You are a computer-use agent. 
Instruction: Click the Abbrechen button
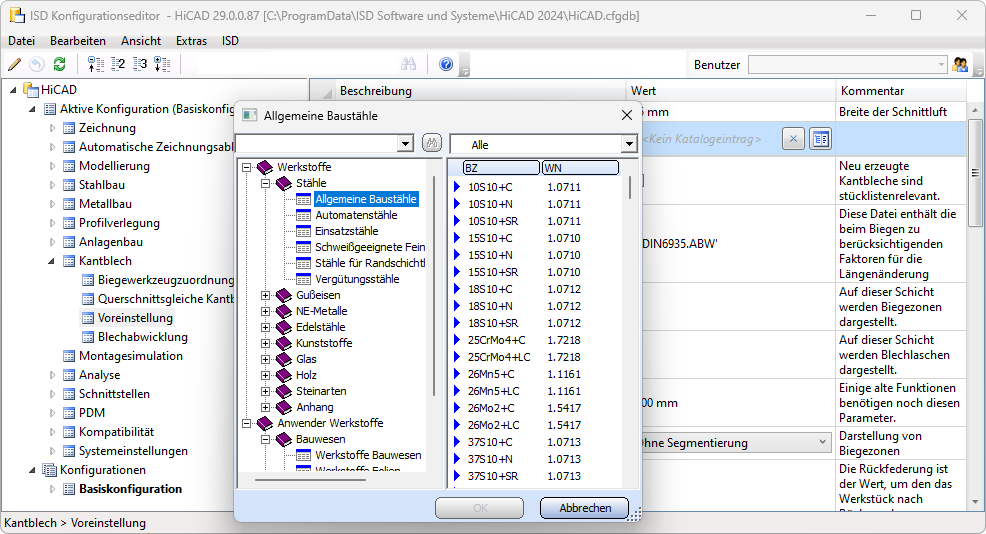584,508
